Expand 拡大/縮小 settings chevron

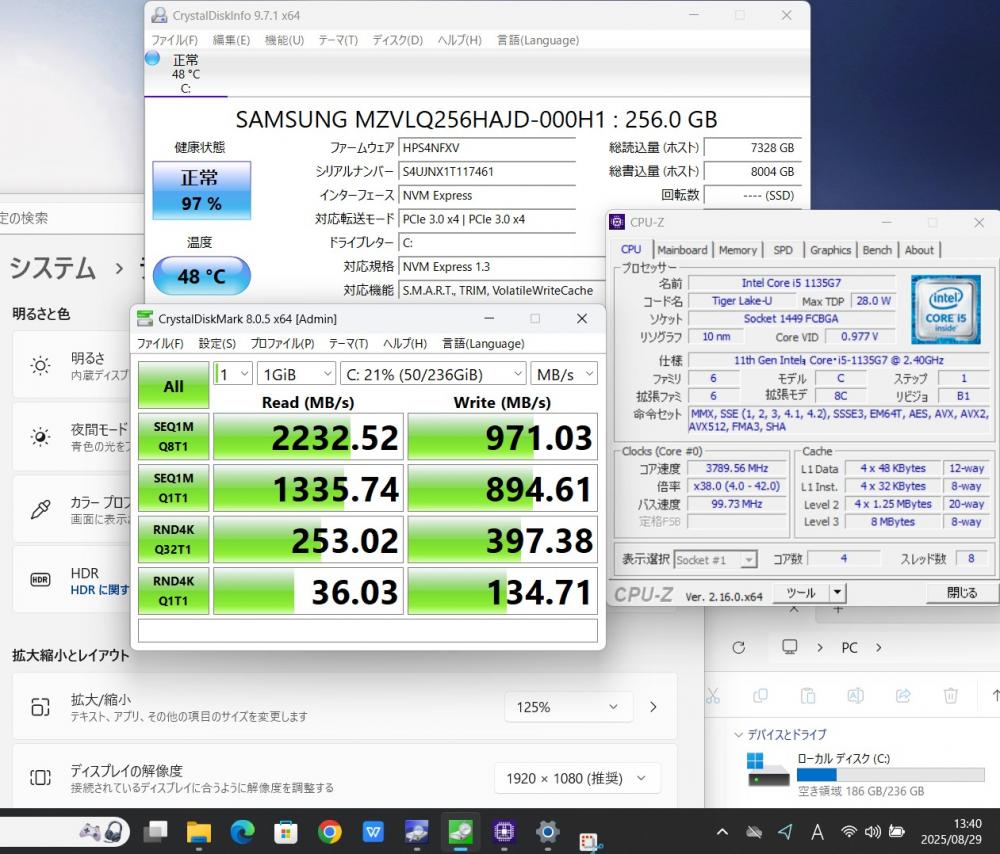[x=653, y=707]
